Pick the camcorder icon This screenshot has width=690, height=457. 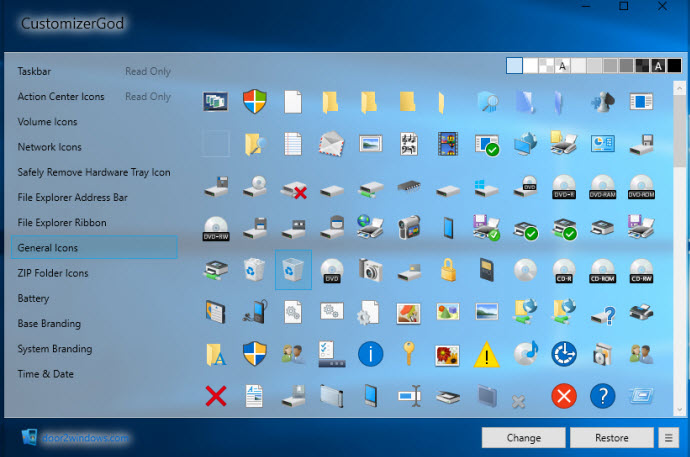(409, 227)
